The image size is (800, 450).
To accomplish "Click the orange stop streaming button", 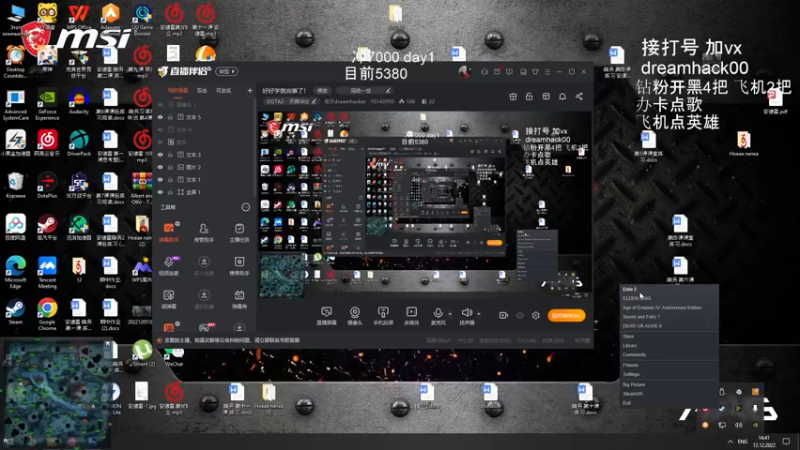I will pyautogui.click(x=566, y=316).
